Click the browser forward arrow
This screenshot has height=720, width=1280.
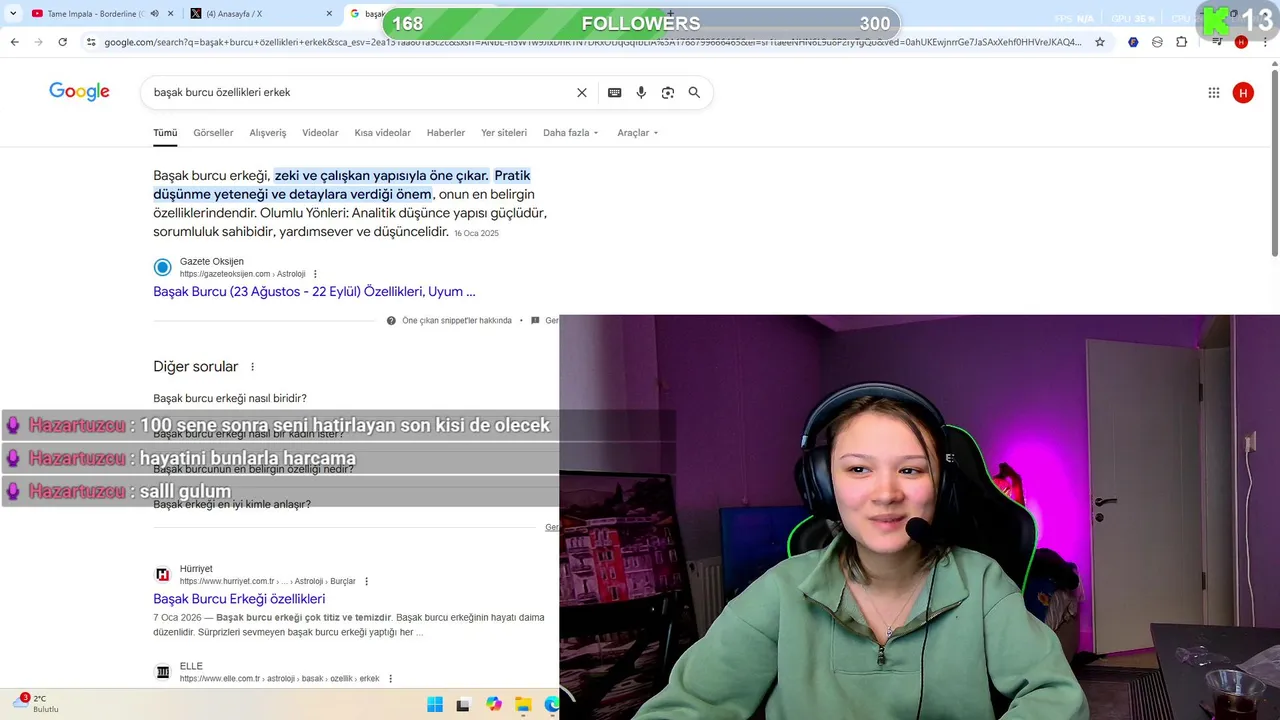pyautogui.click(x=38, y=42)
